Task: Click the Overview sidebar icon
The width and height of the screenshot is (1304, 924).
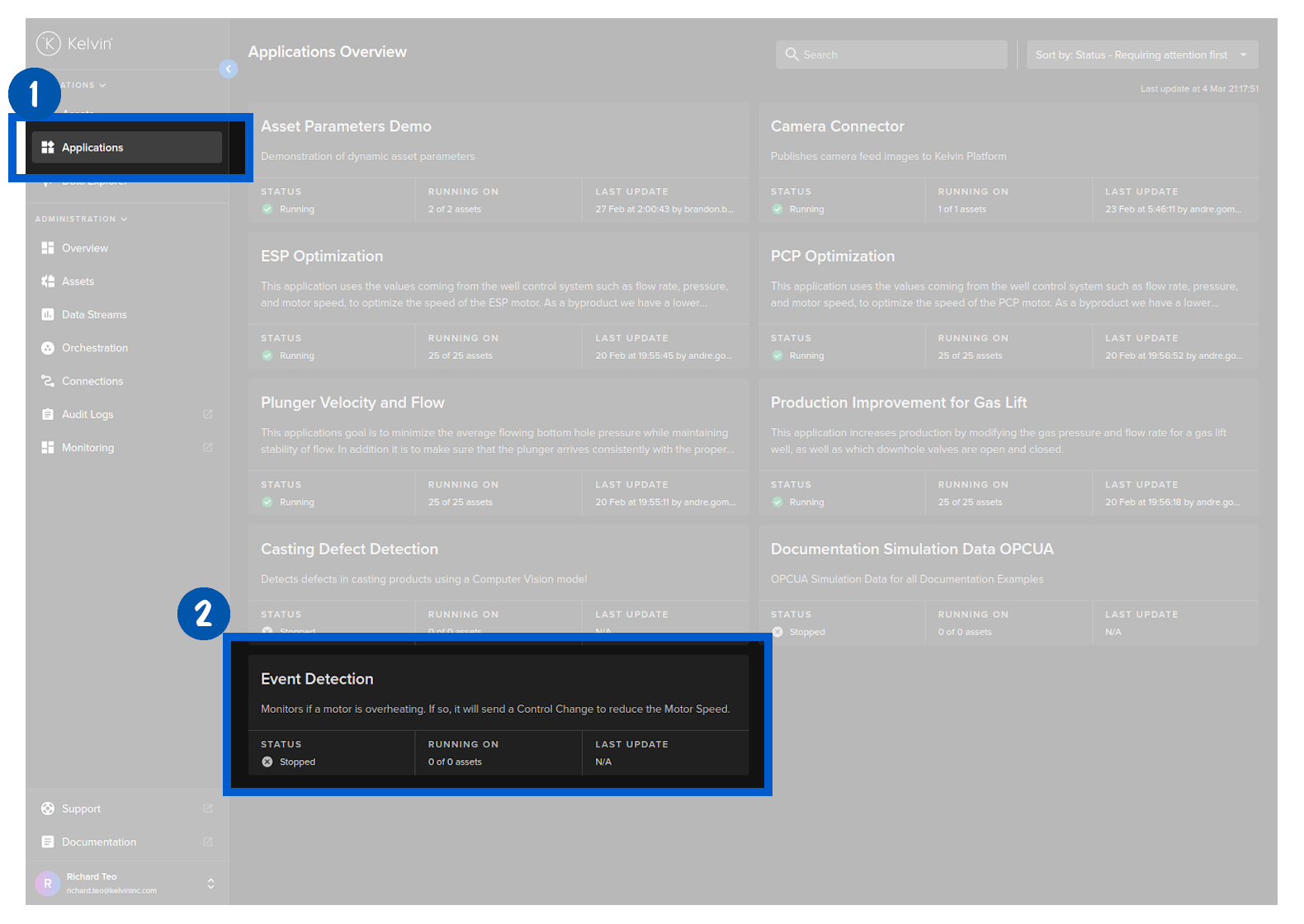Action: pyautogui.click(x=48, y=248)
